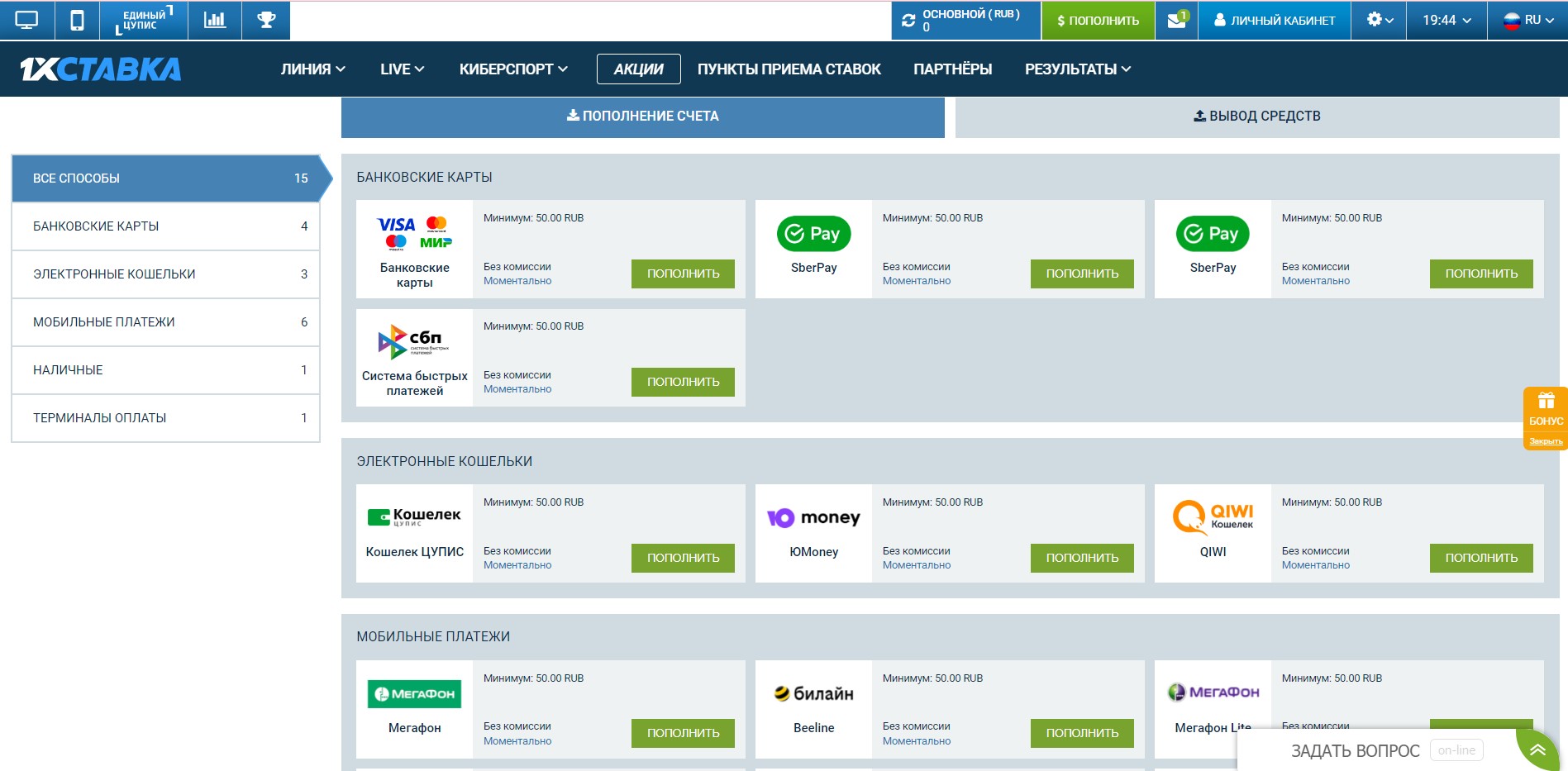Filter by ЭЛЕКТРОННЫЕ КОШЕЛЬКИ in sidebar

tap(166, 274)
